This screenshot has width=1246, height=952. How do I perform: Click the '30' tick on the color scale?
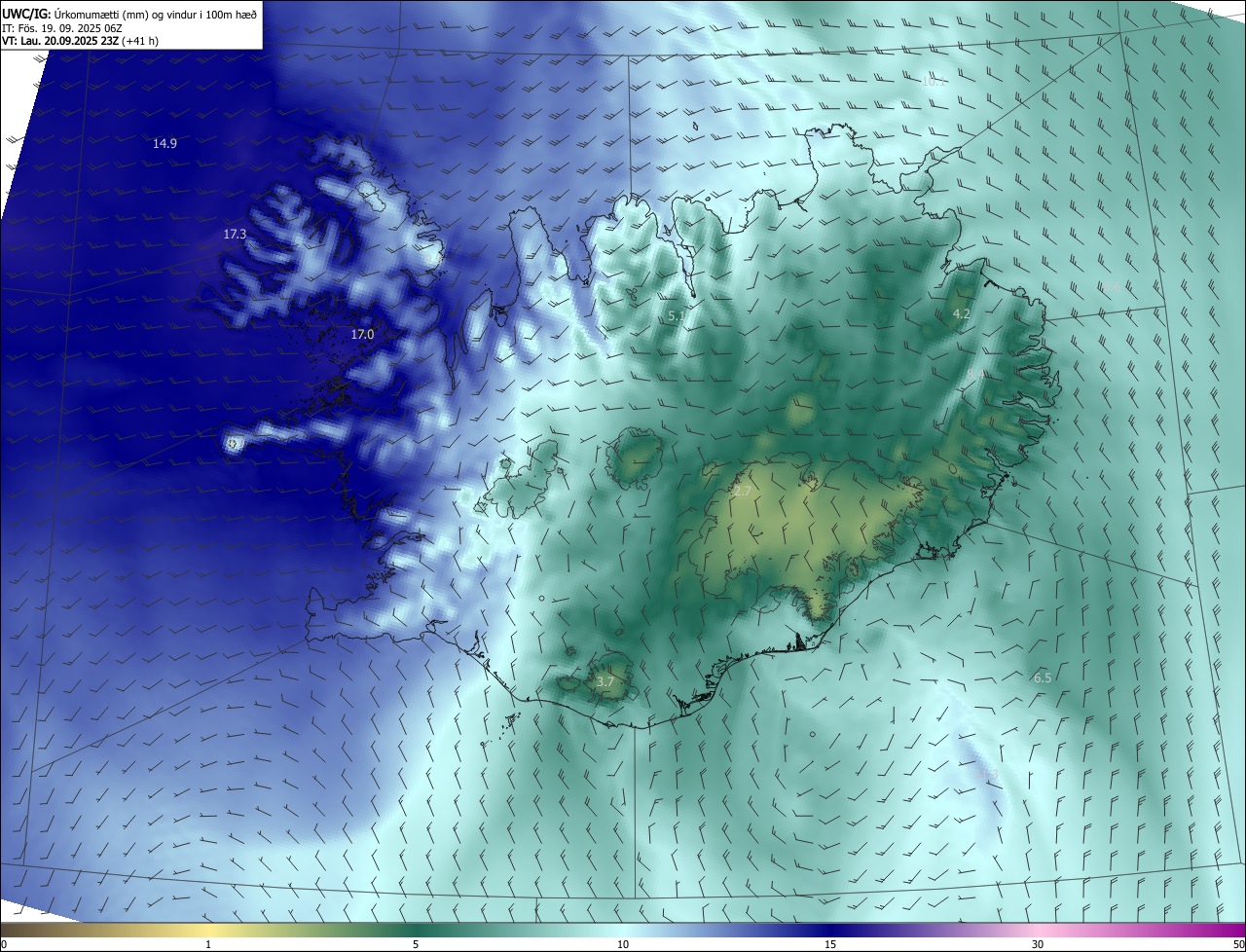[1038, 944]
